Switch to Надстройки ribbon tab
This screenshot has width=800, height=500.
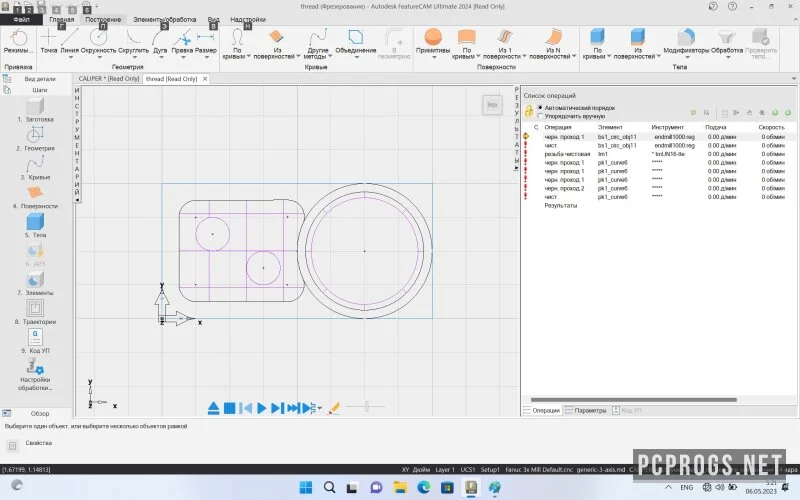[248, 19]
